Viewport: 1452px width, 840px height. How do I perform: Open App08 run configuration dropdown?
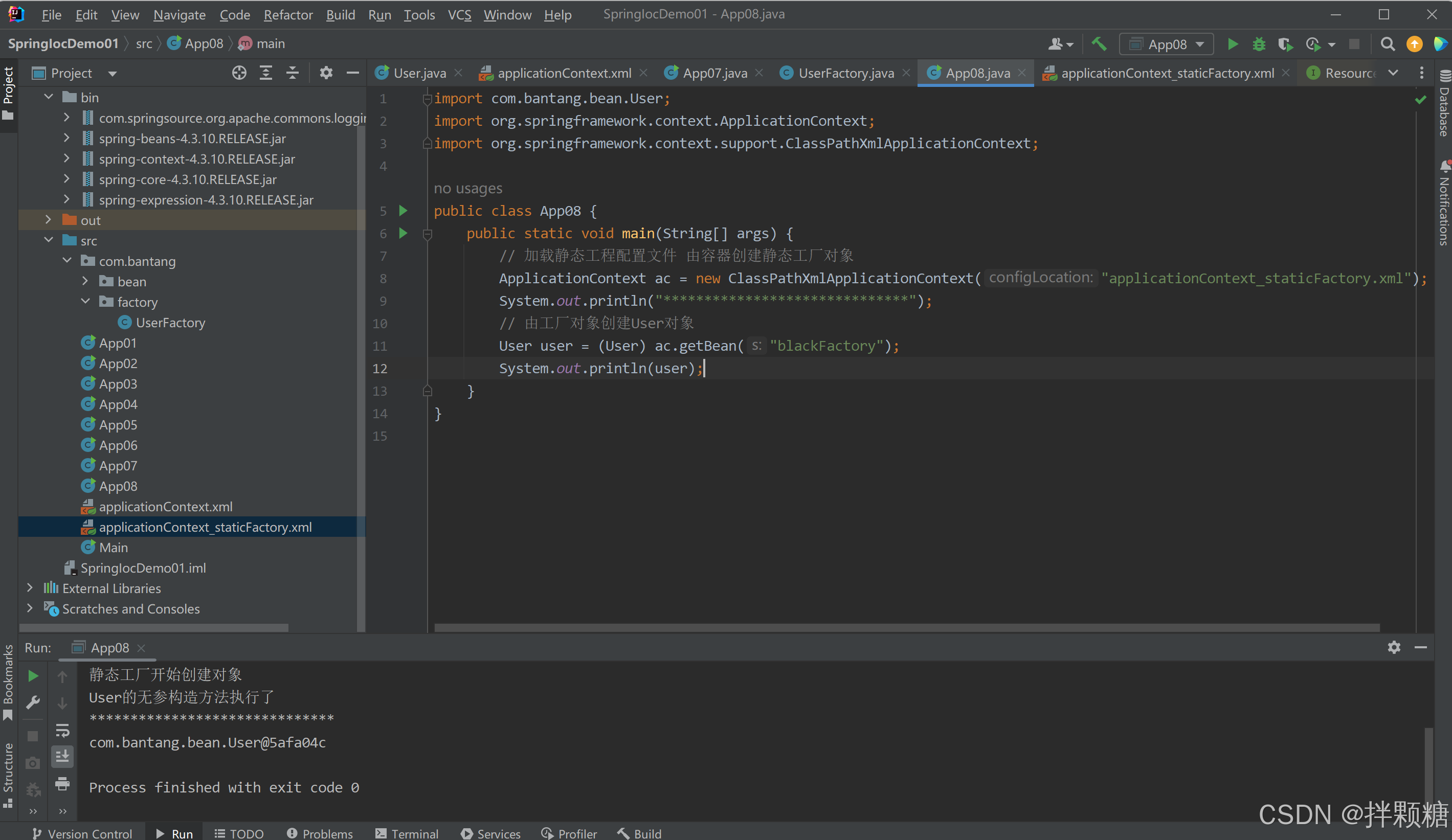[x=1166, y=44]
